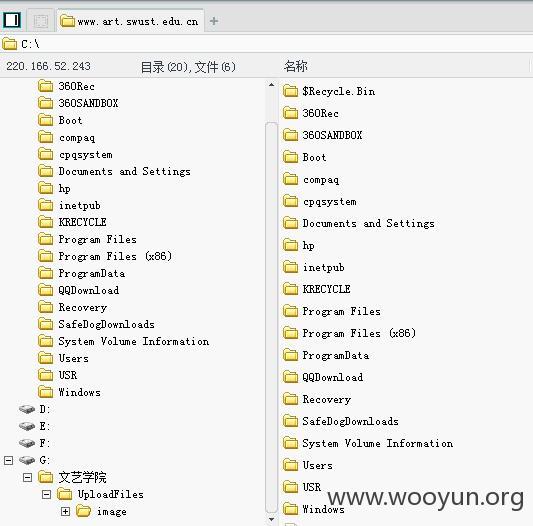Open Documents and Settings icon in list

tap(290, 223)
